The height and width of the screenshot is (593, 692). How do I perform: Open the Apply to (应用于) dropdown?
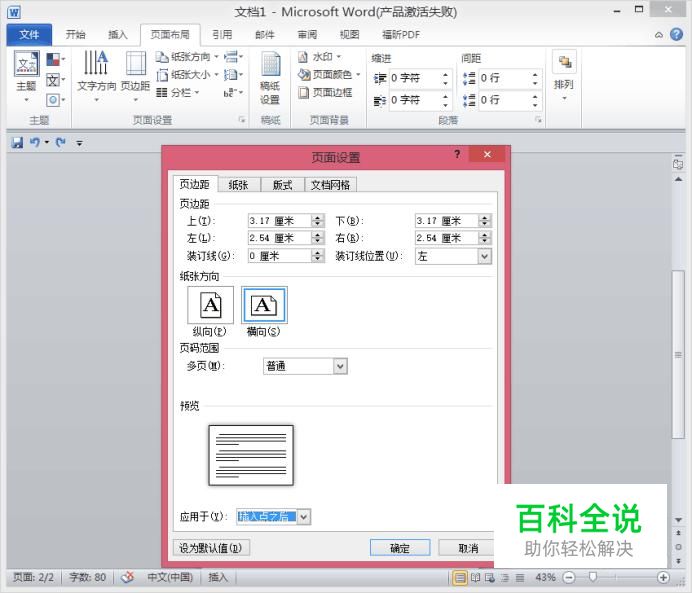pos(304,517)
